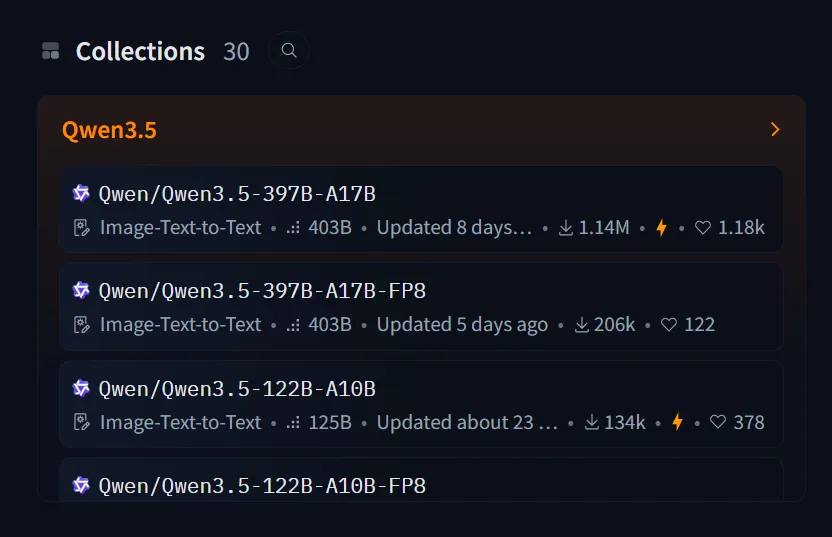
Task: Click Qwen avatar icon beside Qwen3.5-122B-A10B
Action: coord(81,389)
